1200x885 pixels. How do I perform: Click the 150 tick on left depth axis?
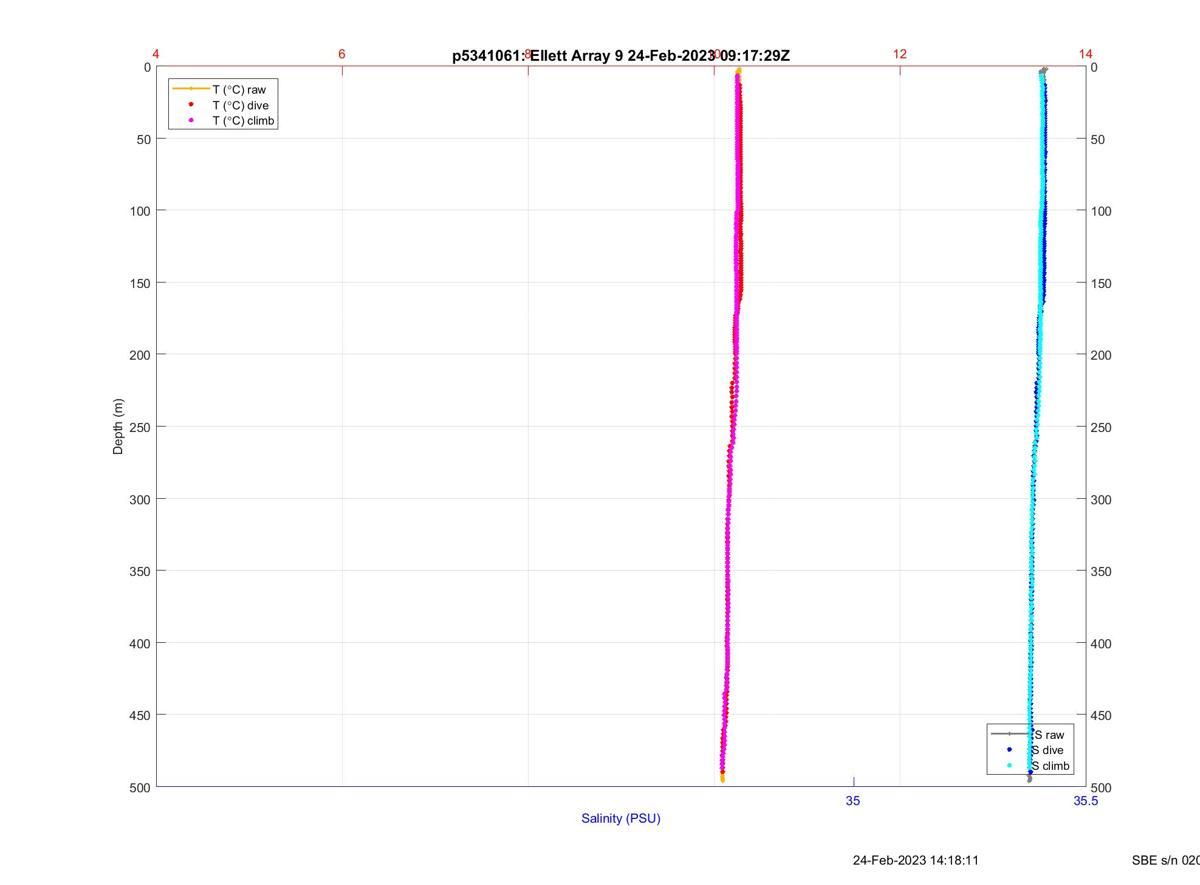pyautogui.click(x=140, y=283)
